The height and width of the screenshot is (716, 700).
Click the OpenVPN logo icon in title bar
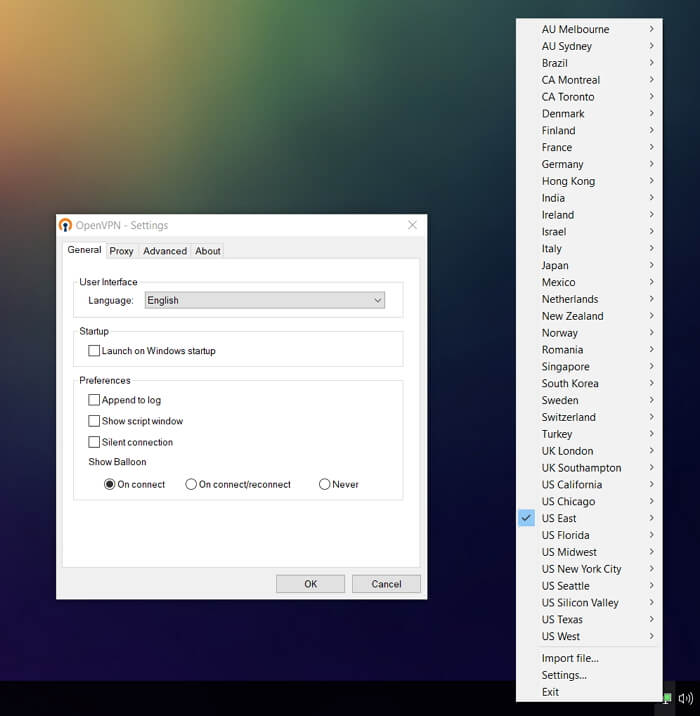click(65, 225)
